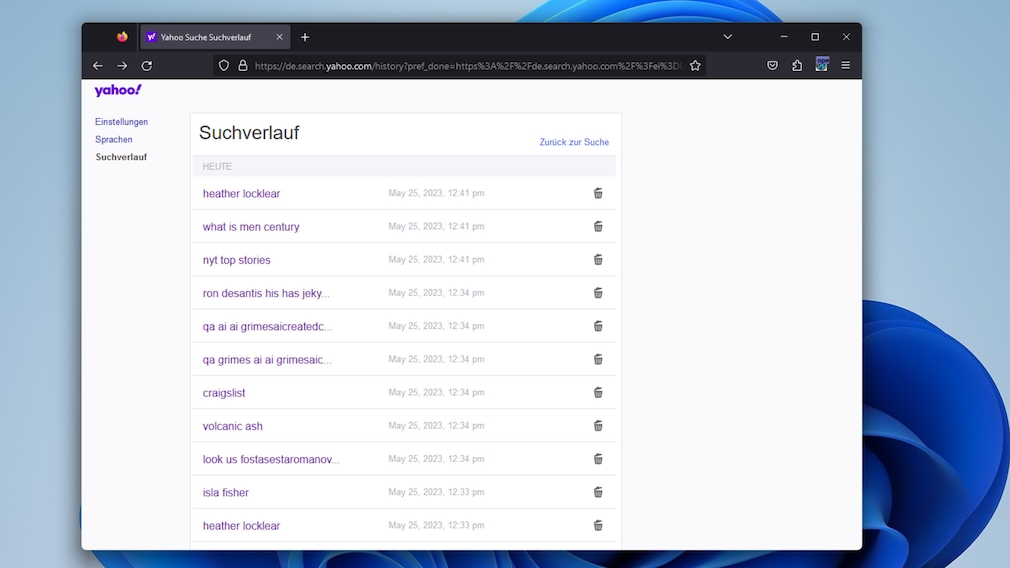The width and height of the screenshot is (1010, 568).
Task: Open Sprachen in the left sidebar
Action: [114, 140]
